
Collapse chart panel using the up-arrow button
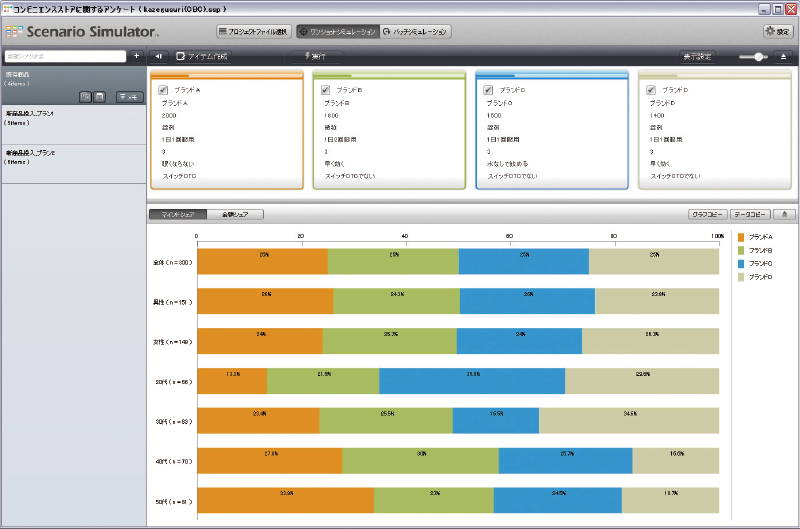[x=783, y=214]
